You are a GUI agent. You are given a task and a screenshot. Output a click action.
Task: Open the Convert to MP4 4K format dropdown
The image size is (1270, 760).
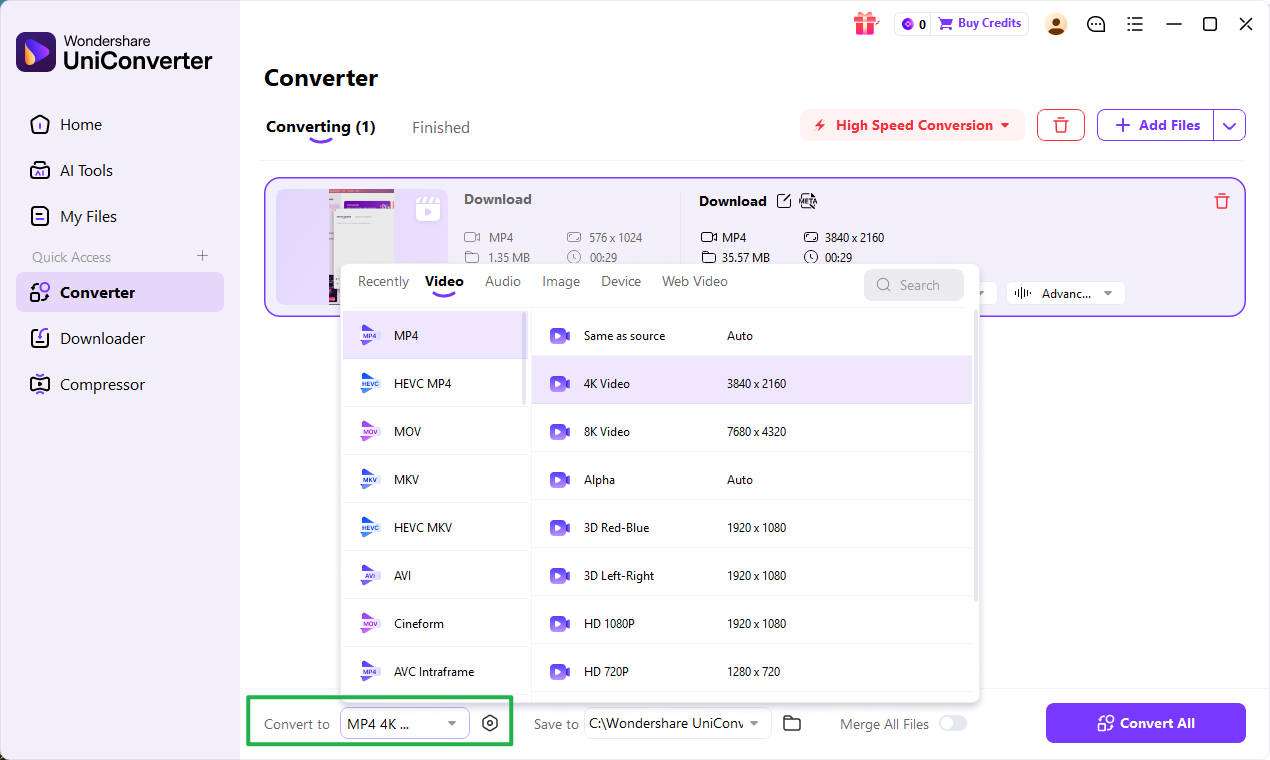(x=405, y=723)
